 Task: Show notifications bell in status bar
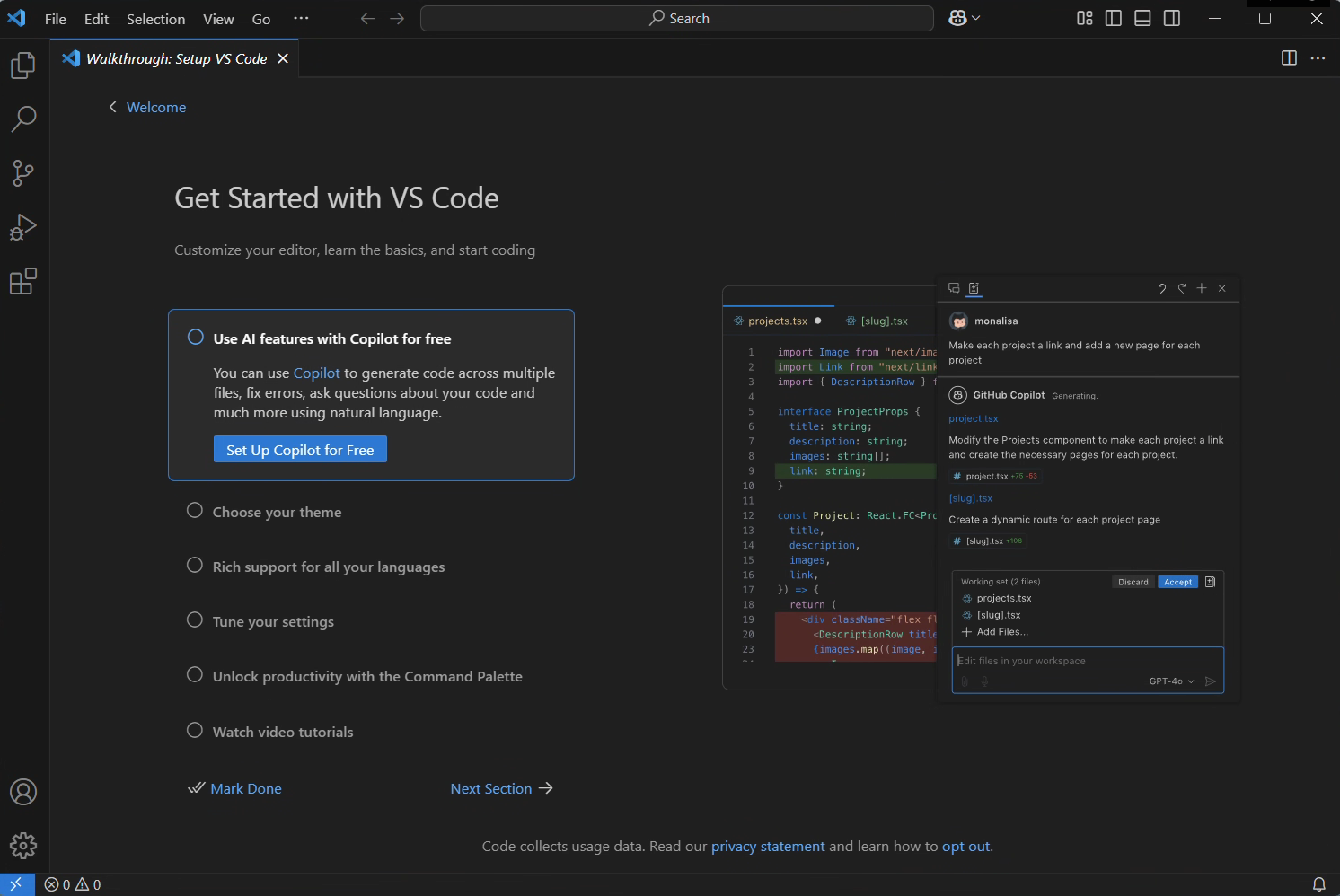[x=1319, y=884]
